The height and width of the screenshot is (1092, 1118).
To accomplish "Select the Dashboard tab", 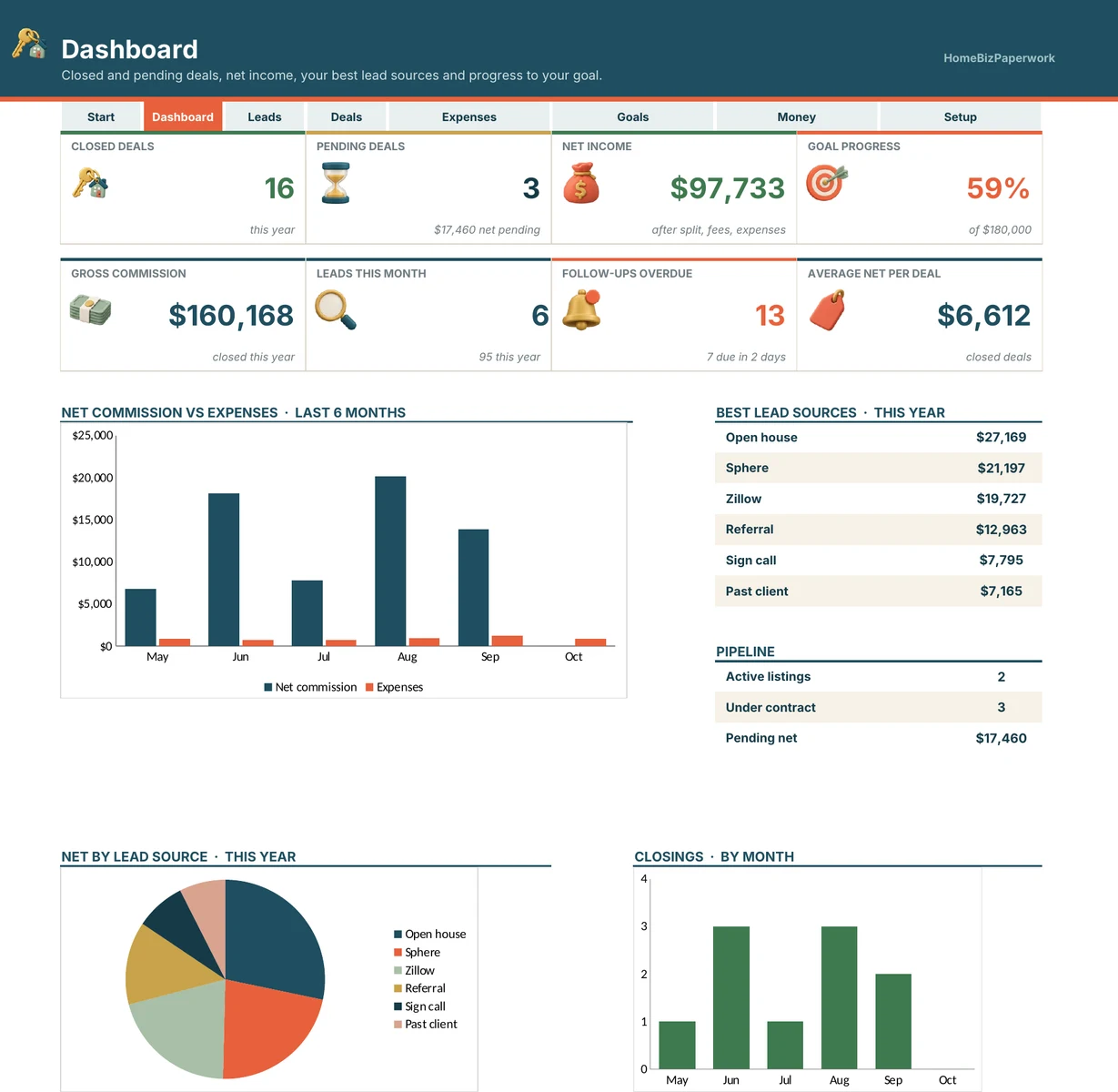I will [183, 116].
